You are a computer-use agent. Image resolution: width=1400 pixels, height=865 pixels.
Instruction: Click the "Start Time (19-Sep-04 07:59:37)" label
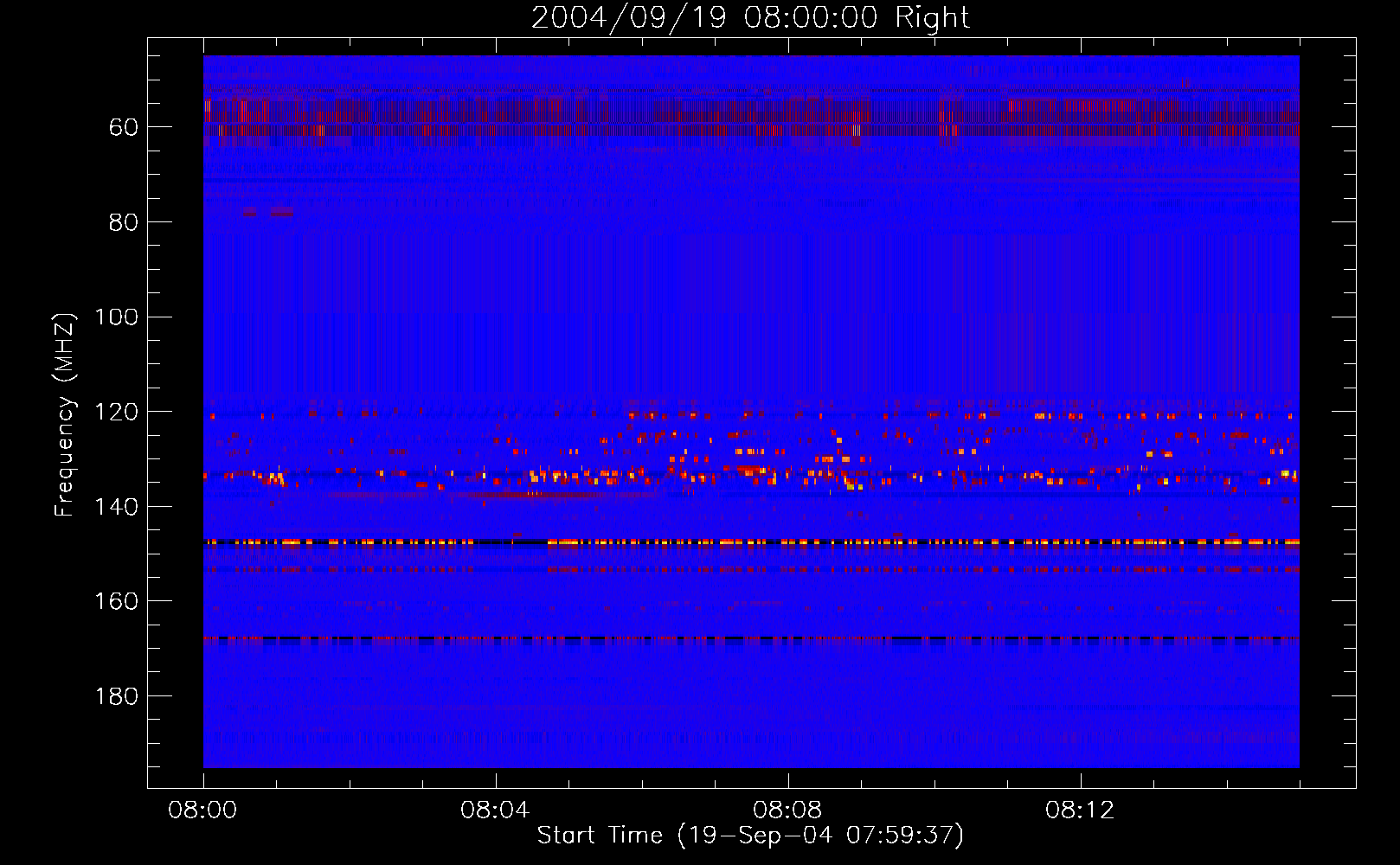click(750, 836)
